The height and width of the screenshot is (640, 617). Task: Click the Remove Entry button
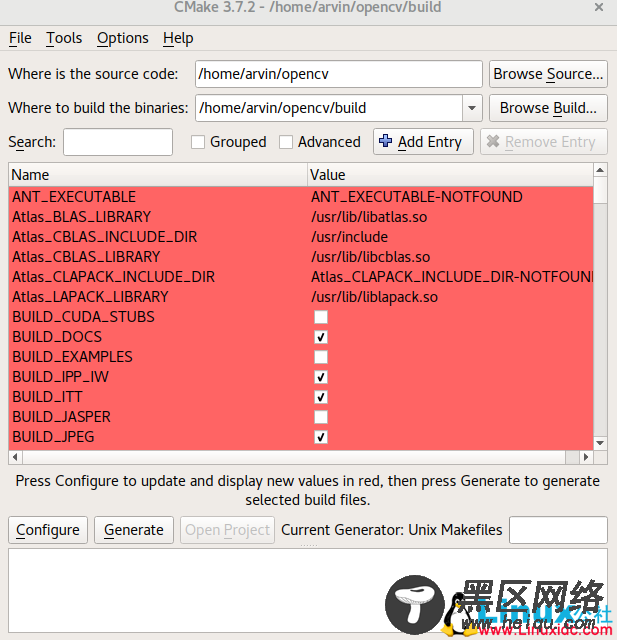(x=544, y=142)
